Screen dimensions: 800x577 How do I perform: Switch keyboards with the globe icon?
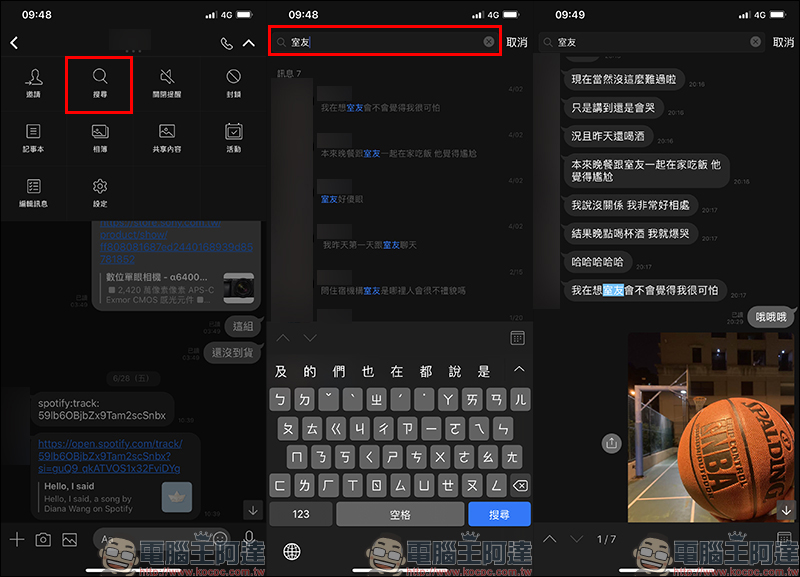pos(292,551)
